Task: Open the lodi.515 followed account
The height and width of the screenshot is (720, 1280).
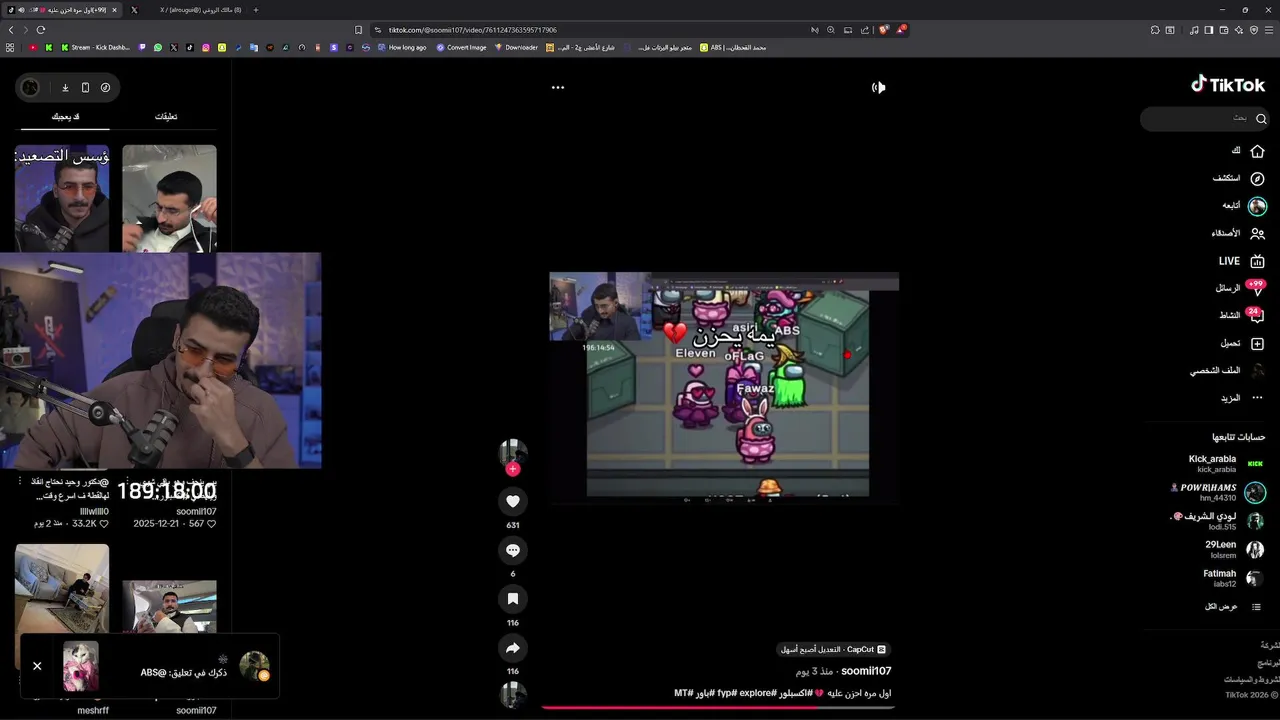Action: click(1217, 521)
